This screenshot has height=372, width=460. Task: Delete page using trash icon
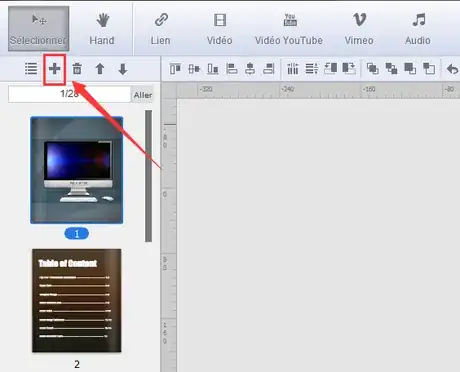[x=77, y=69]
